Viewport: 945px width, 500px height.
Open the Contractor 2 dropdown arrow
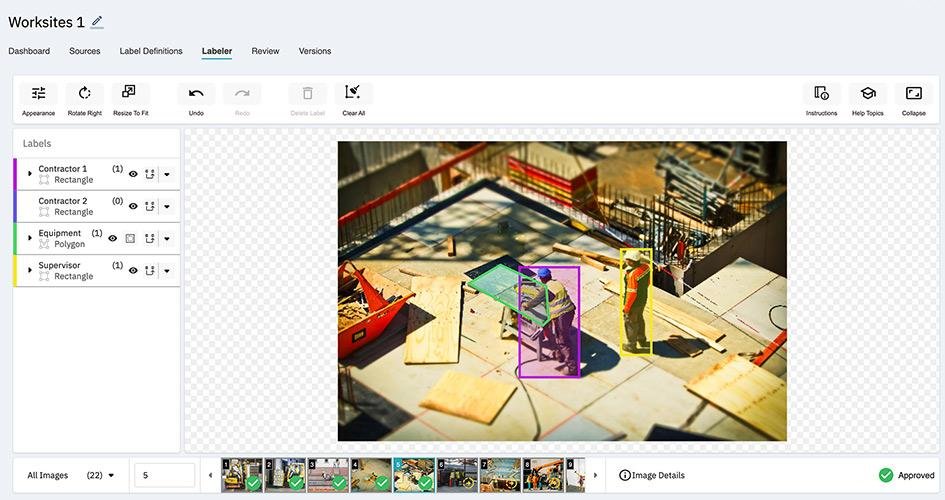[167, 206]
